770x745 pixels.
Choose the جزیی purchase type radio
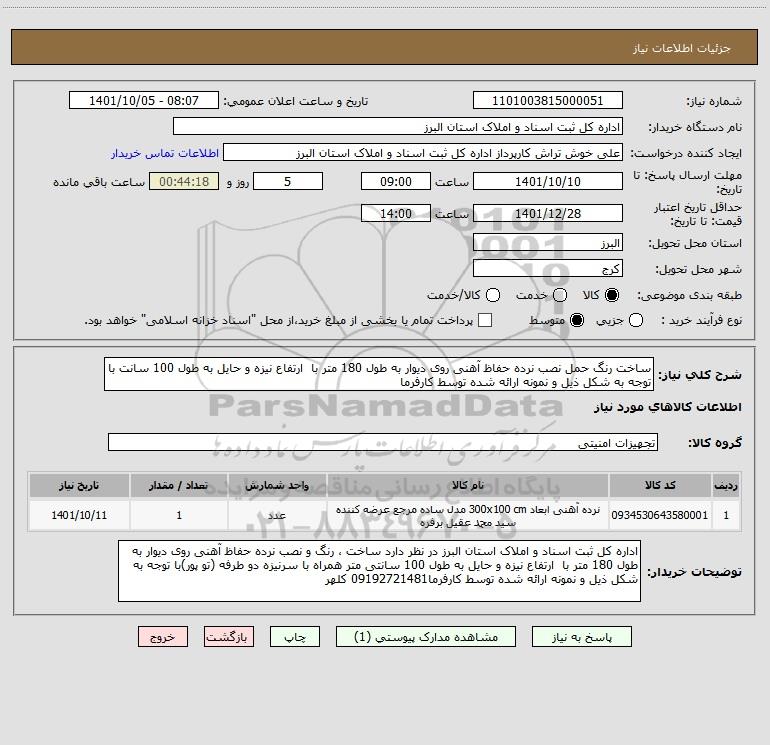[636, 320]
